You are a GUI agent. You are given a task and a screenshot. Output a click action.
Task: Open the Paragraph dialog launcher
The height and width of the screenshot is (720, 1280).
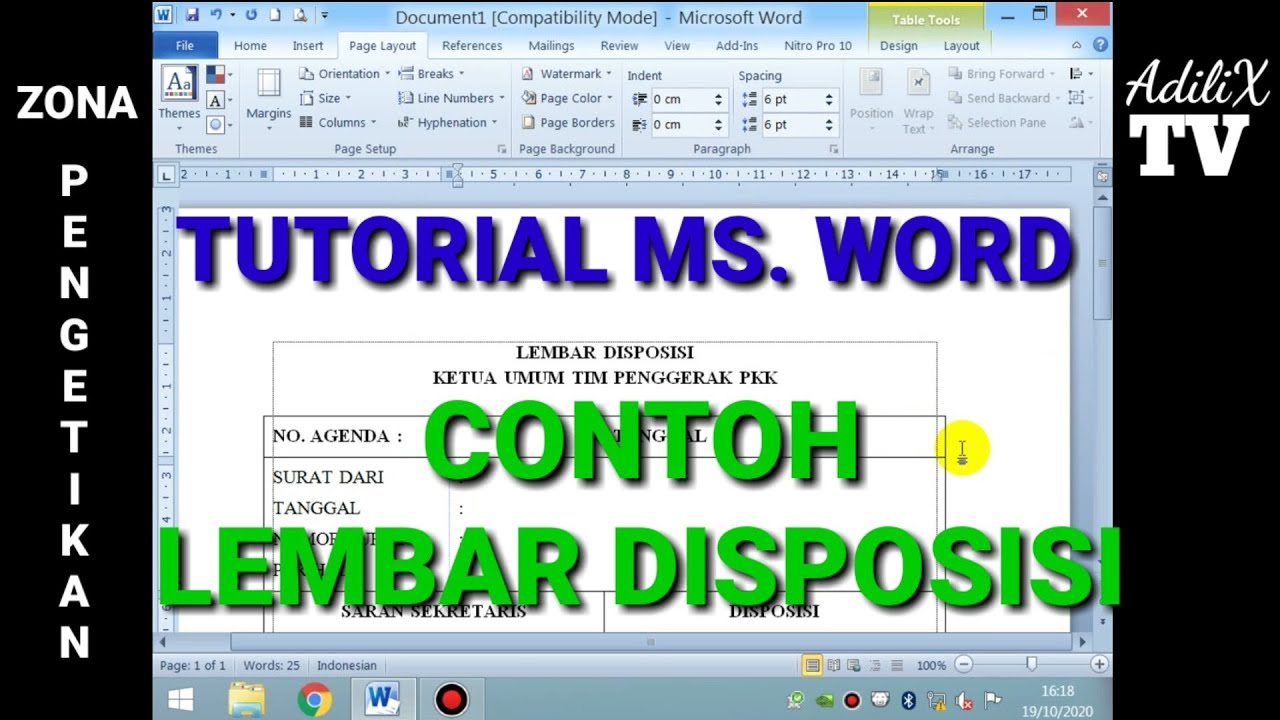coord(833,149)
